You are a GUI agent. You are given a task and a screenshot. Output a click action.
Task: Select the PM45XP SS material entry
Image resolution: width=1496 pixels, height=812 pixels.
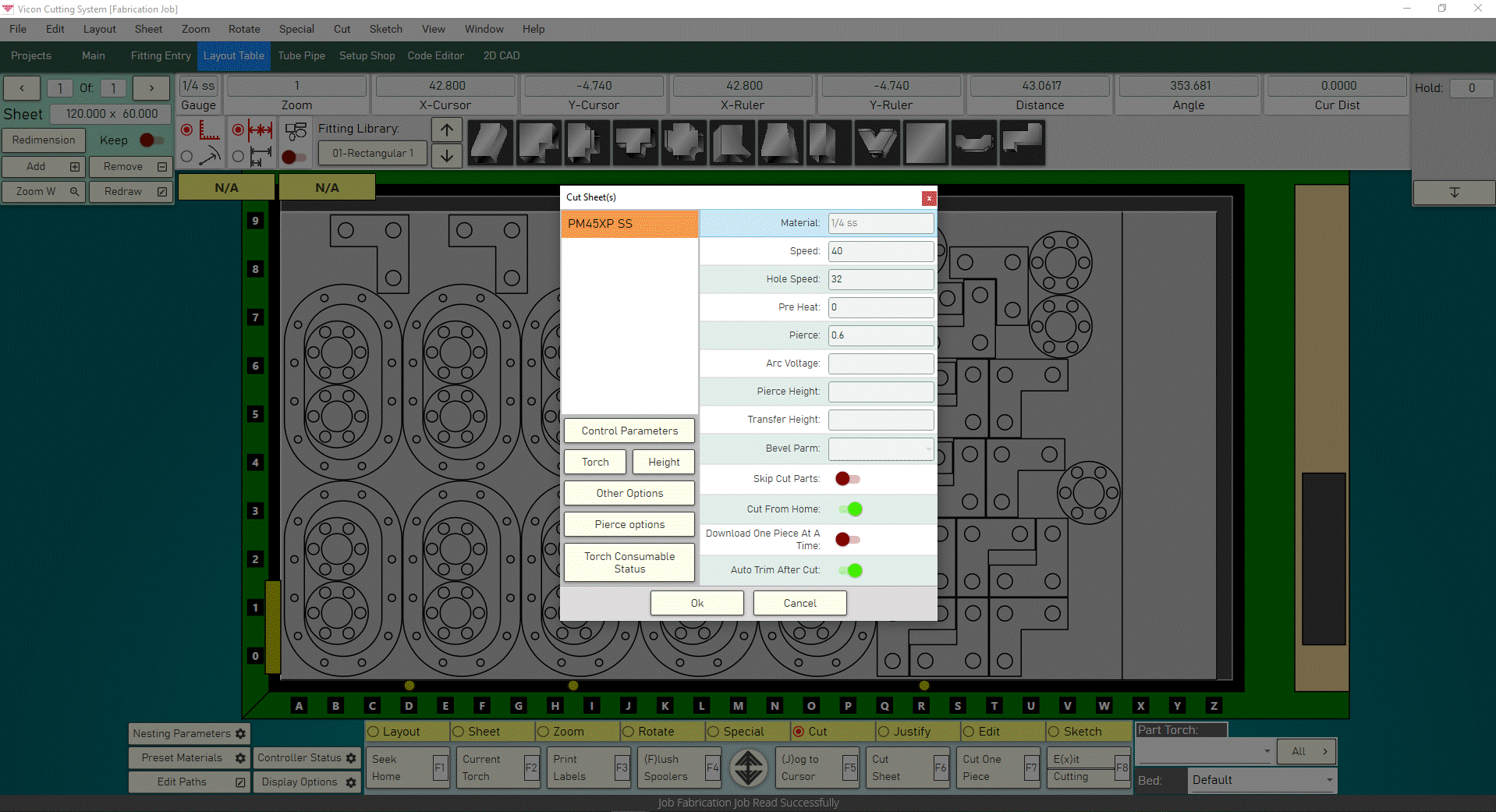[x=629, y=224]
